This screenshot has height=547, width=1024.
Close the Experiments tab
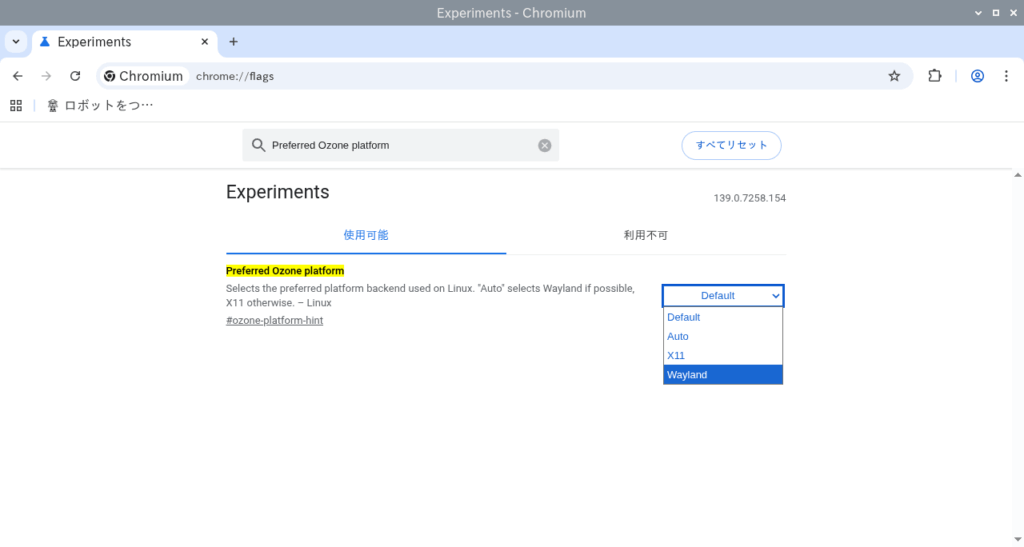tap(205, 42)
